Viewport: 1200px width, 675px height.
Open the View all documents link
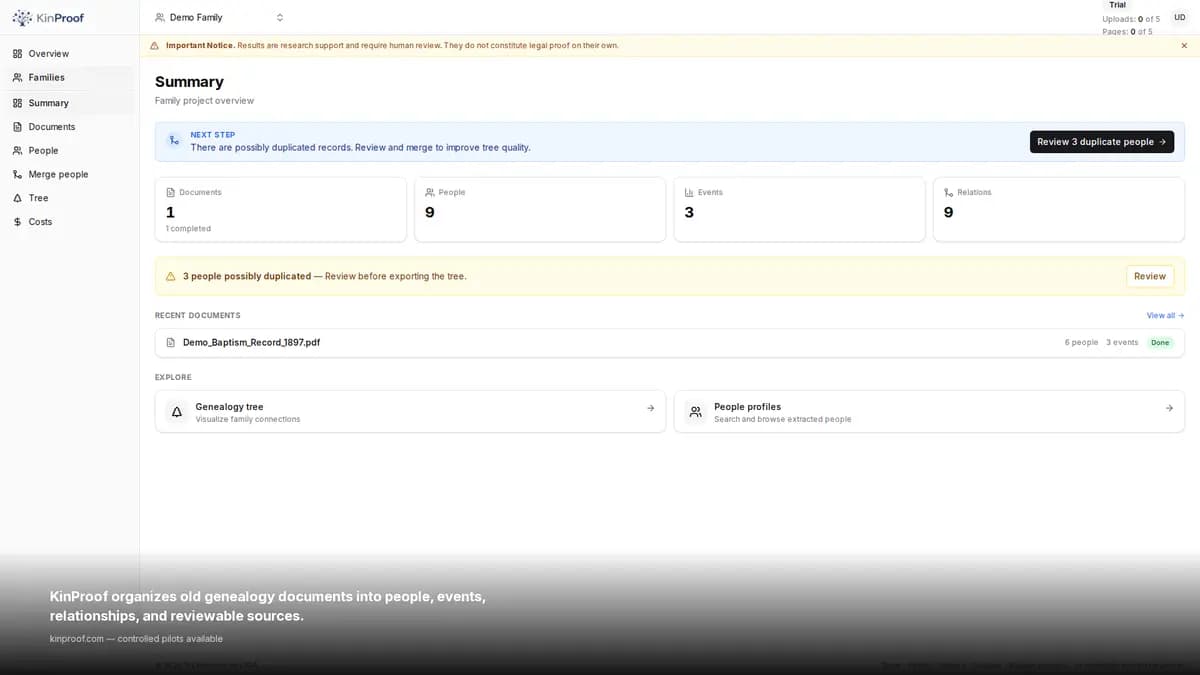point(1165,315)
